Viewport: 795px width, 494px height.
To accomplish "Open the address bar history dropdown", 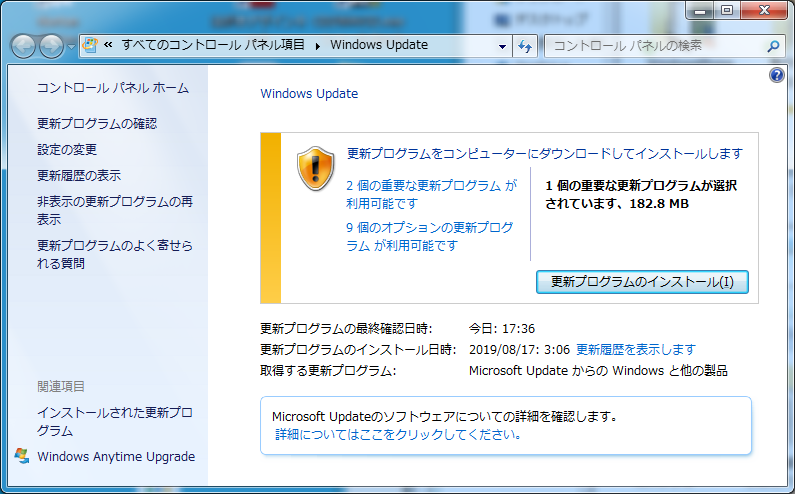I will (502, 46).
